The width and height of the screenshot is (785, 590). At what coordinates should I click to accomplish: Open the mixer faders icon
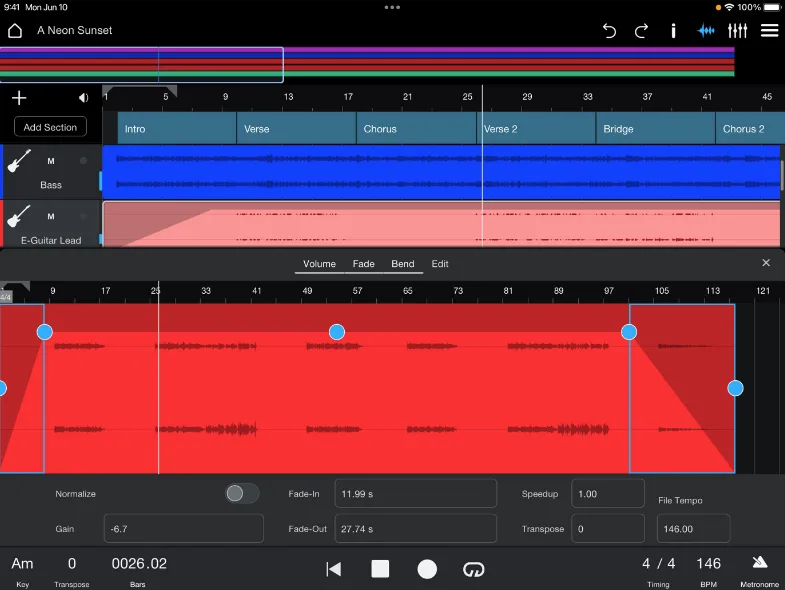coord(737,31)
